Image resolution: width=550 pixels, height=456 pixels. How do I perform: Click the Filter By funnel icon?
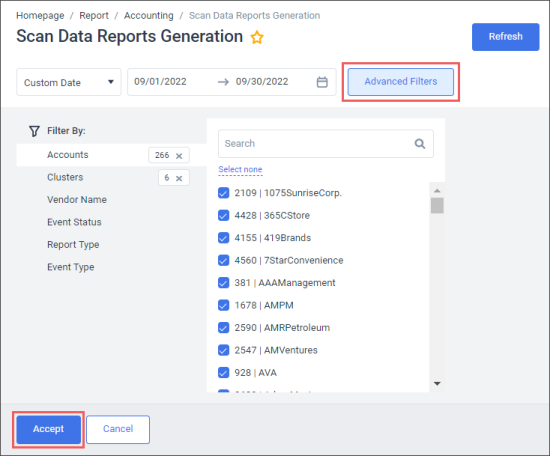(34, 131)
